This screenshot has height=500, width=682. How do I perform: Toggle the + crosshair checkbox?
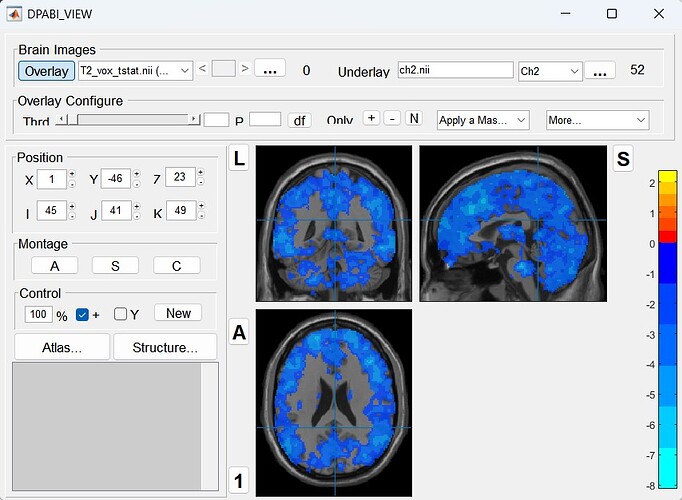pyautogui.click(x=82, y=314)
